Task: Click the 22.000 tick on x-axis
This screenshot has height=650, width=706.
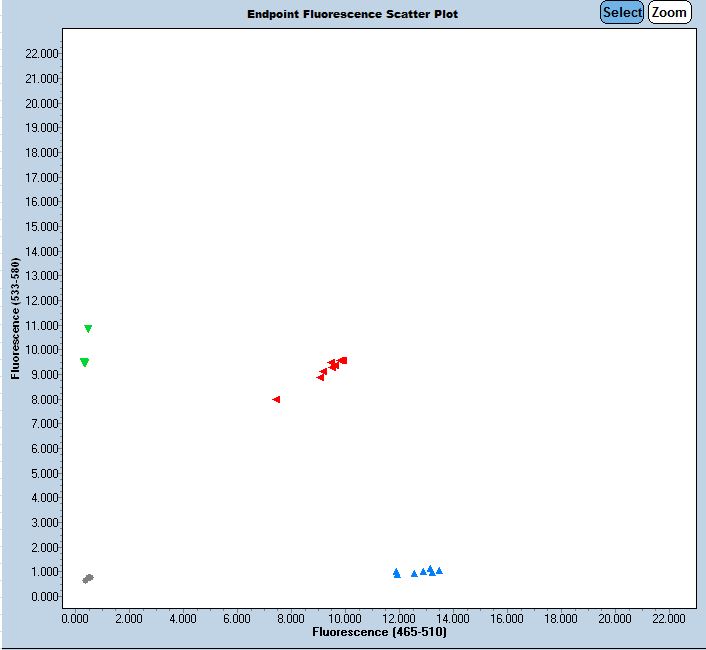Action: click(669, 619)
